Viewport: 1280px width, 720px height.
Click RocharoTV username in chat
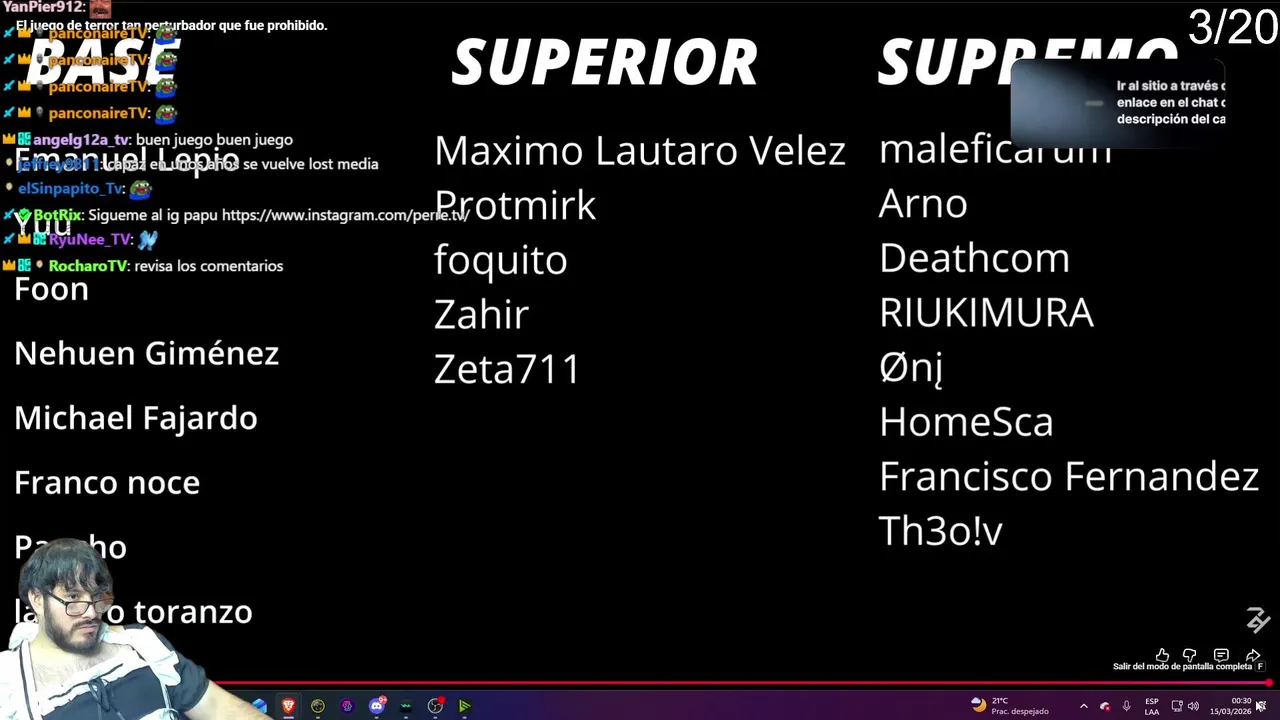tap(88, 266)
